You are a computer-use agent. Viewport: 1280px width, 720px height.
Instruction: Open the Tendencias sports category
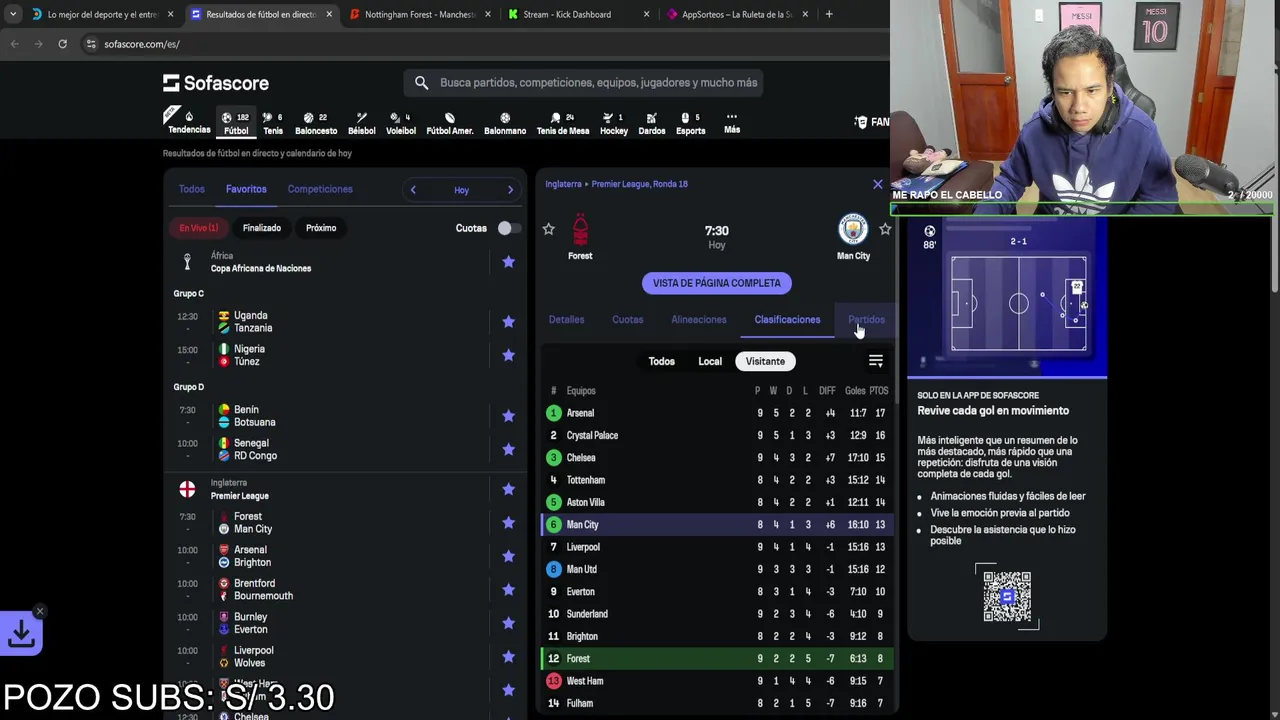pos(188,122)
